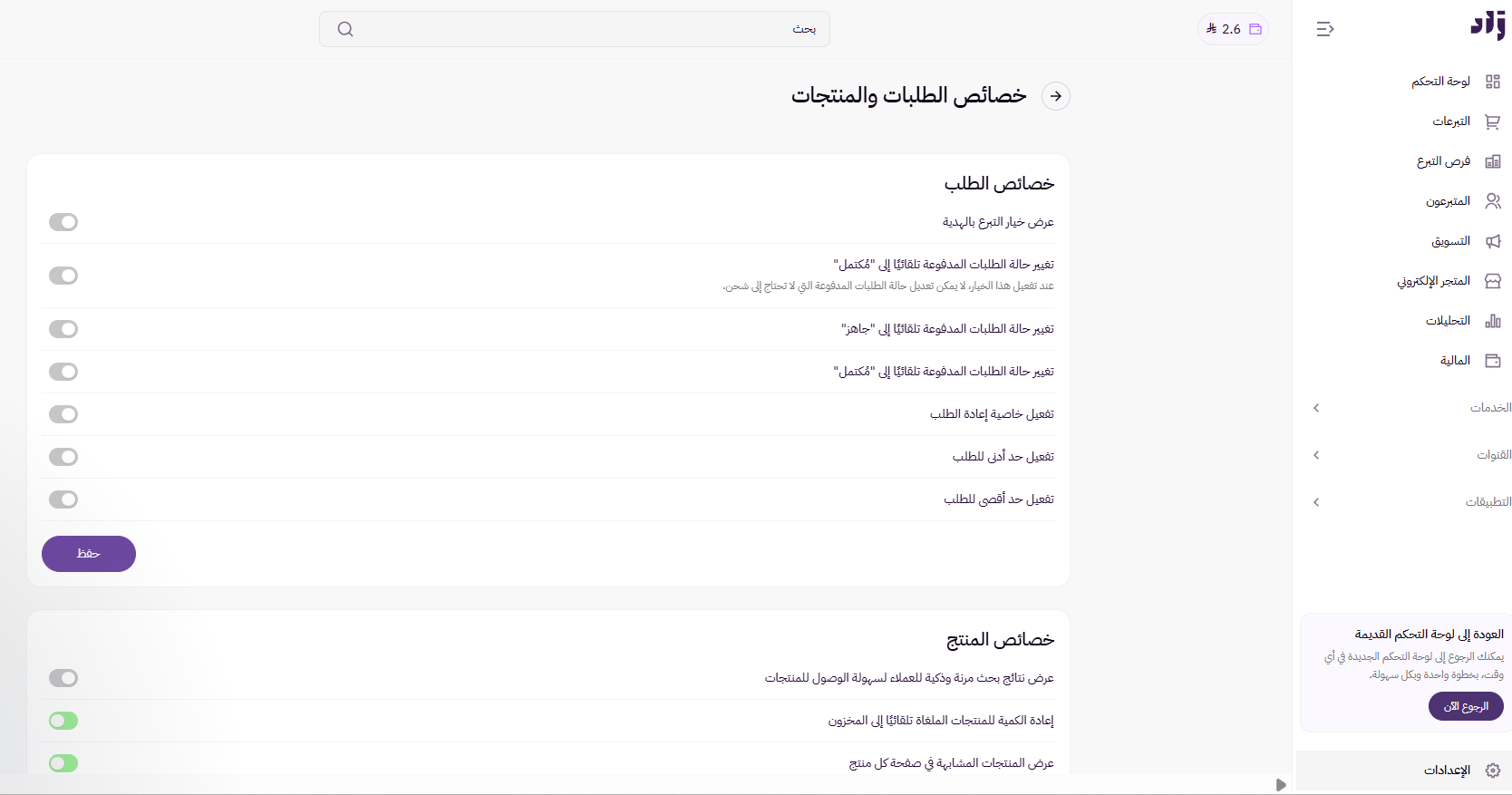Click the settings gear icon (الإعدادات)
The image size is (1512, 795).
(x=1493, y=771)
